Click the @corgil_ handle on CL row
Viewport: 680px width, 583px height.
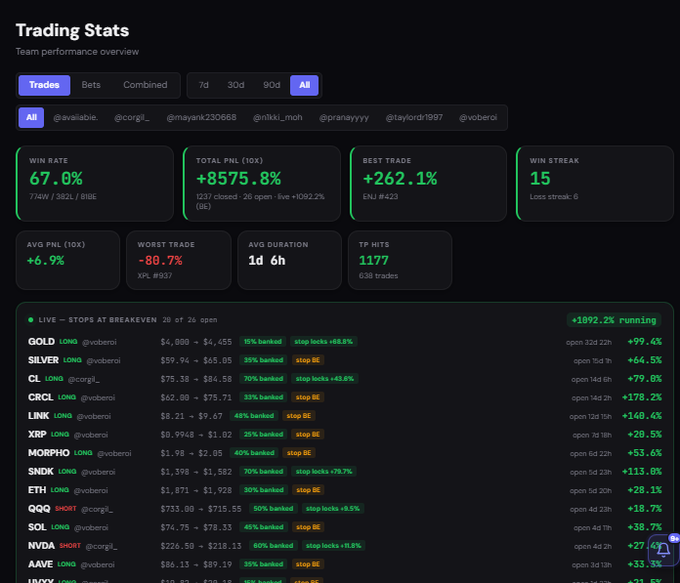(84, 379)
